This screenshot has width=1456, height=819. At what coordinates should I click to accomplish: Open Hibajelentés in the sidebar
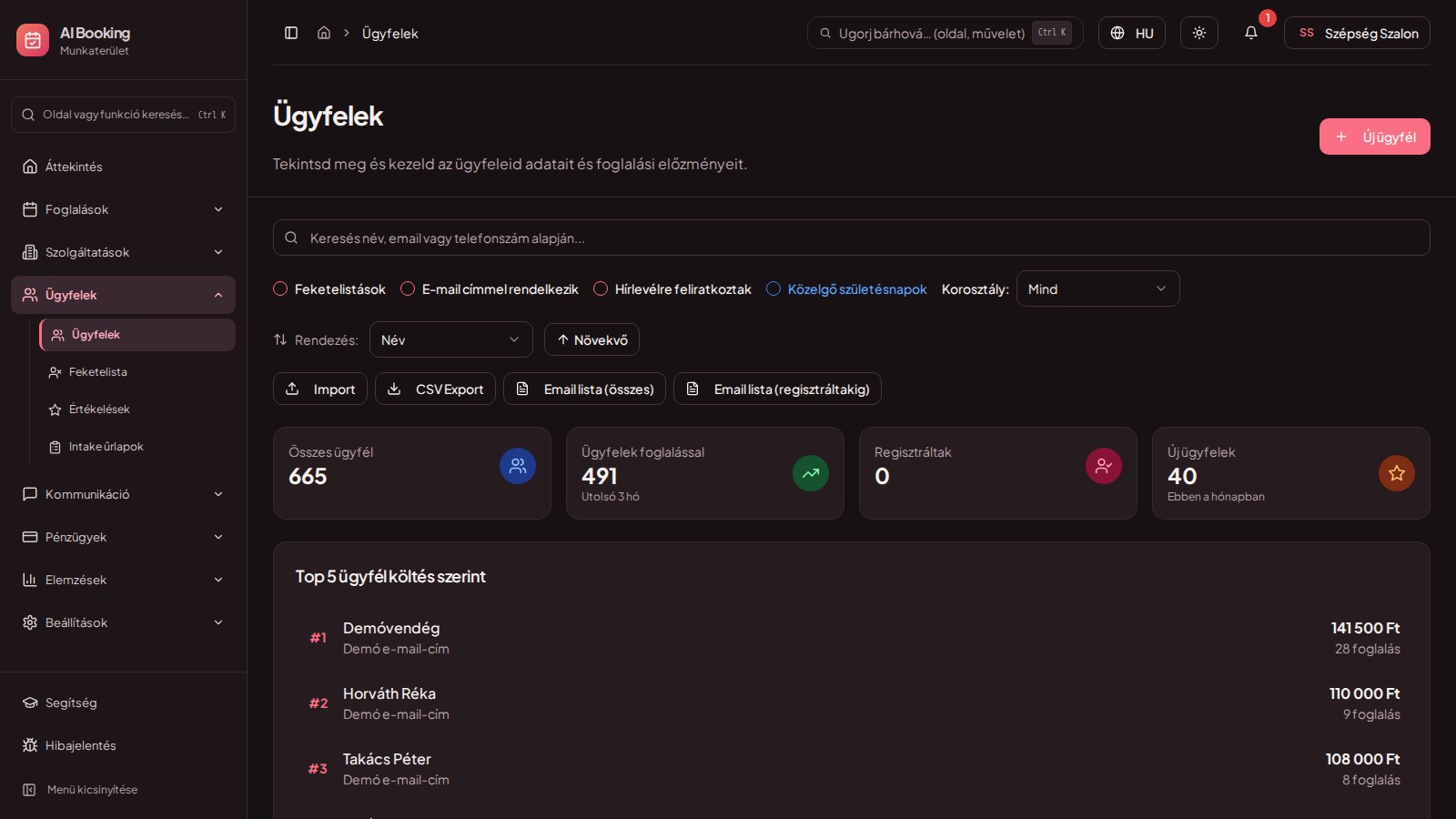123,745
